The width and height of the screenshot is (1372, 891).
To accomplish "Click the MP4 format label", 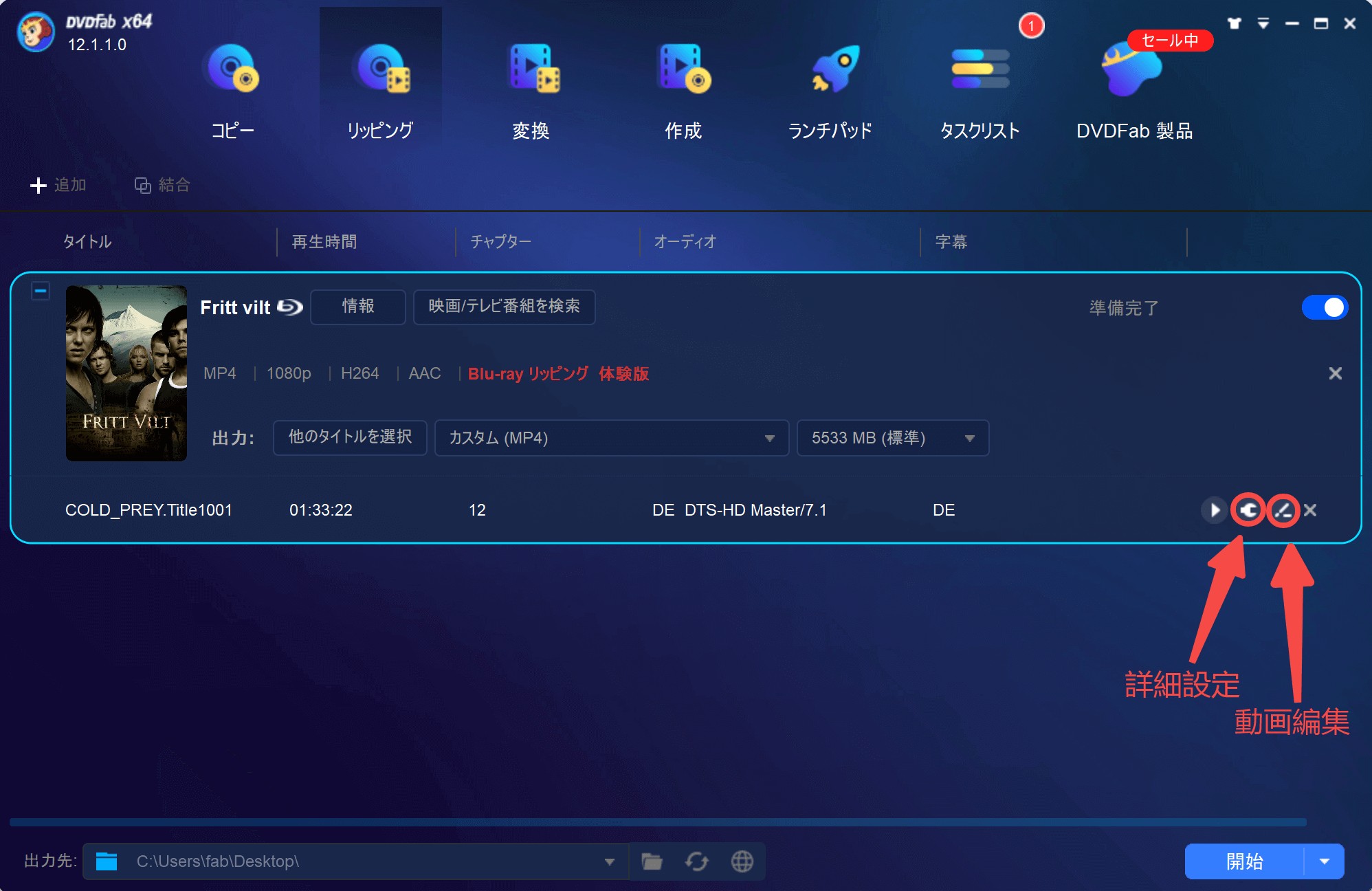I will [220, 373].
